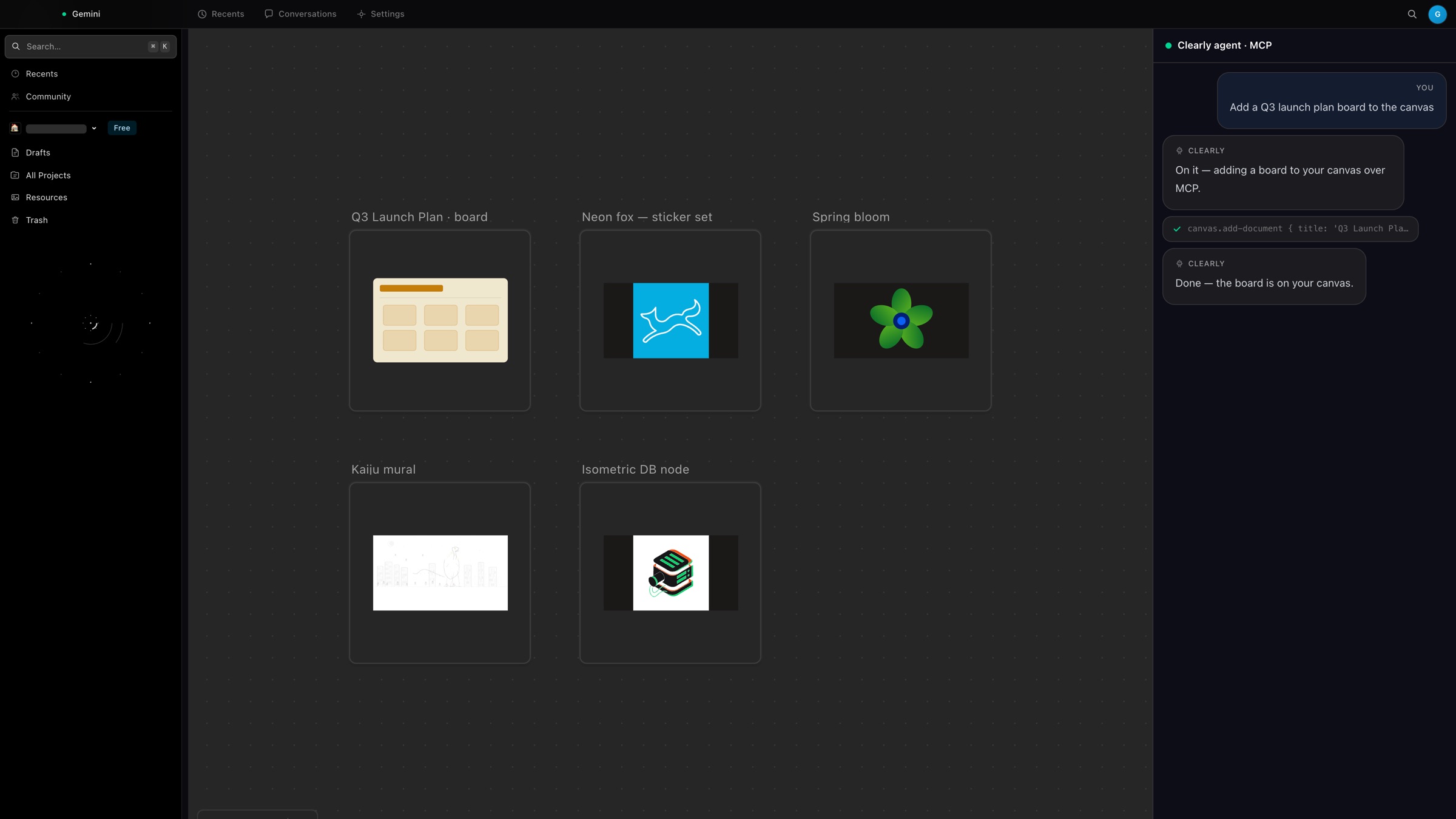Go to Recents in the sidebar
This screenshot has width=1456, height=819.
pyautogui.click(x=90, y=73)
